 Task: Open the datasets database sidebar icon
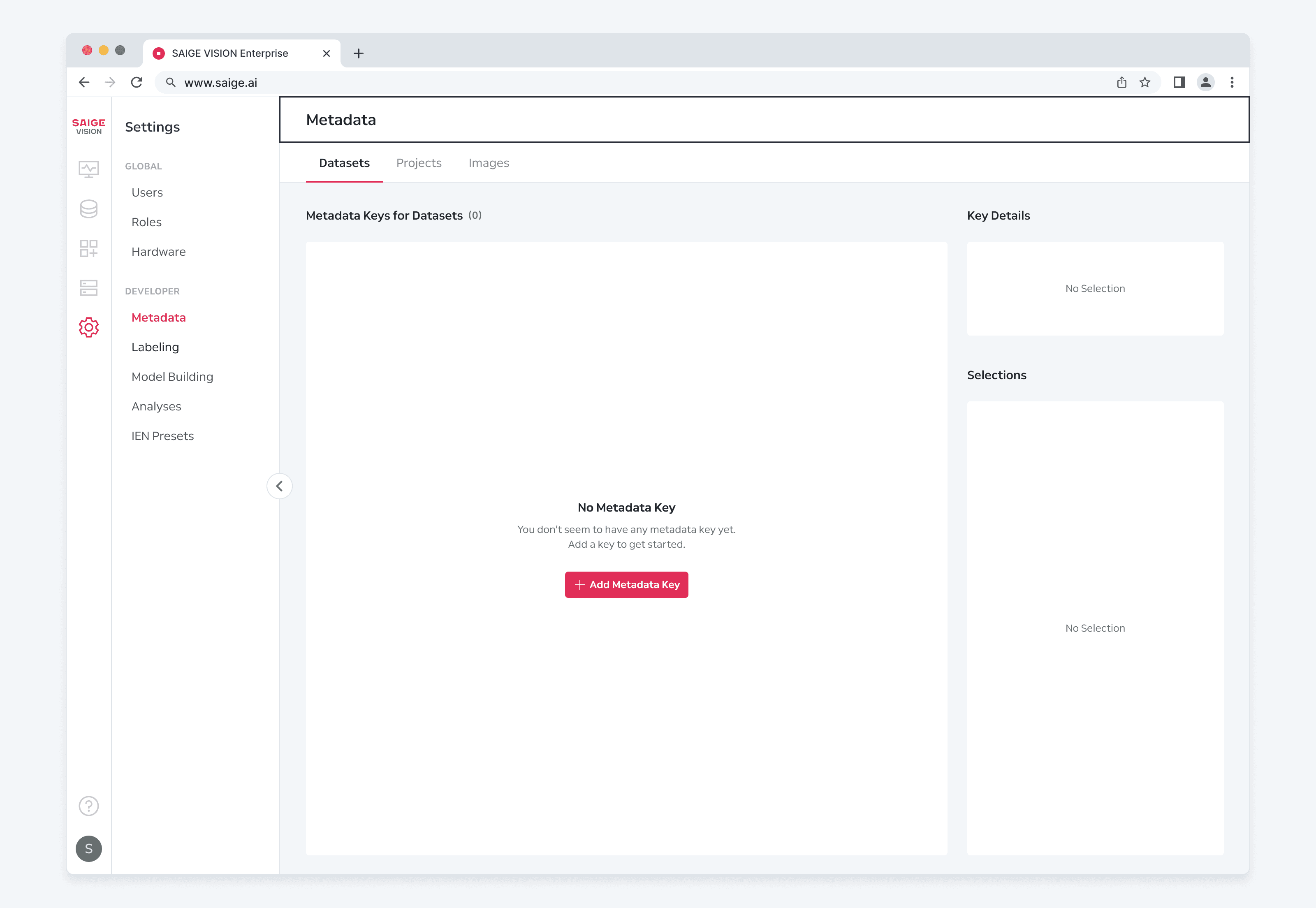pyautogui.click(x=89, y=209)
